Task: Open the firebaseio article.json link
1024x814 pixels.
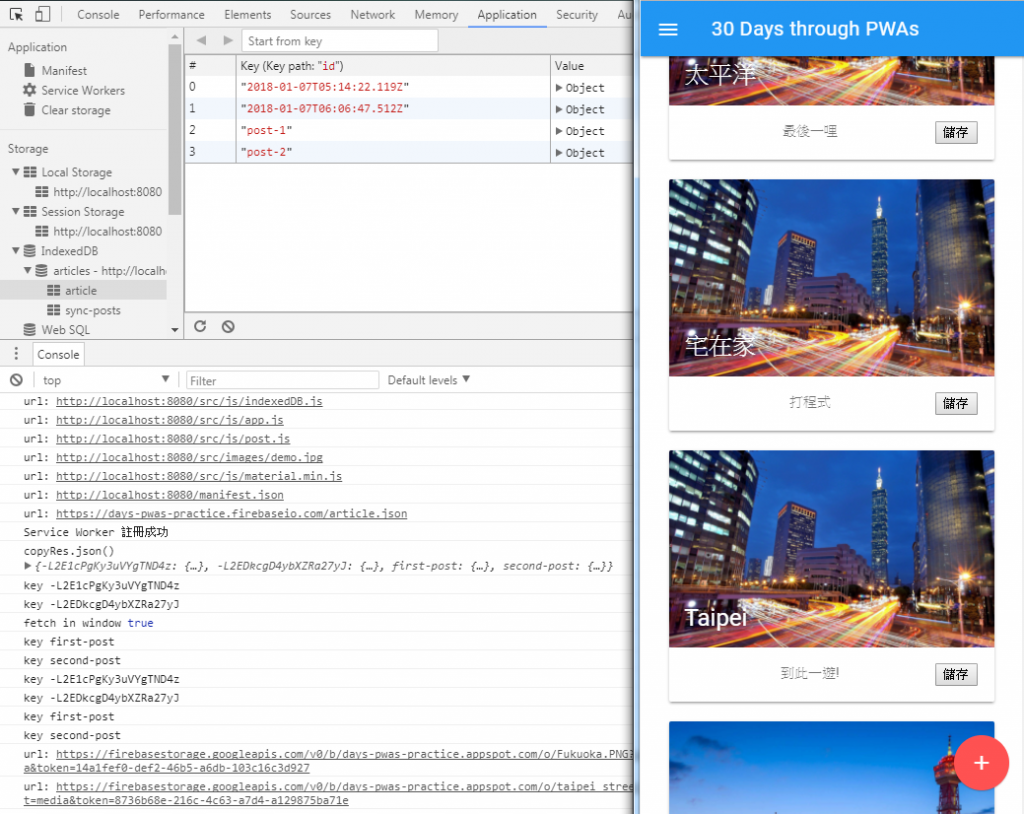Action: (231, 513)
